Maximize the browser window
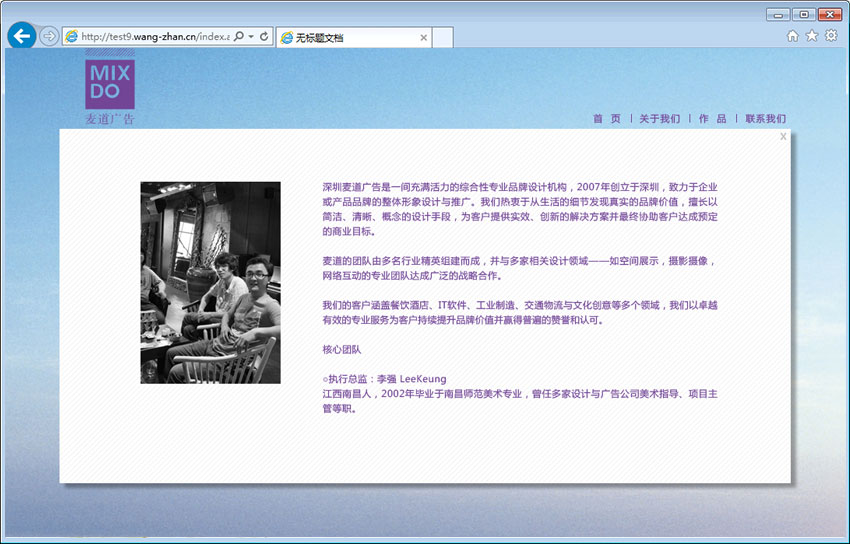 point(804,15)
